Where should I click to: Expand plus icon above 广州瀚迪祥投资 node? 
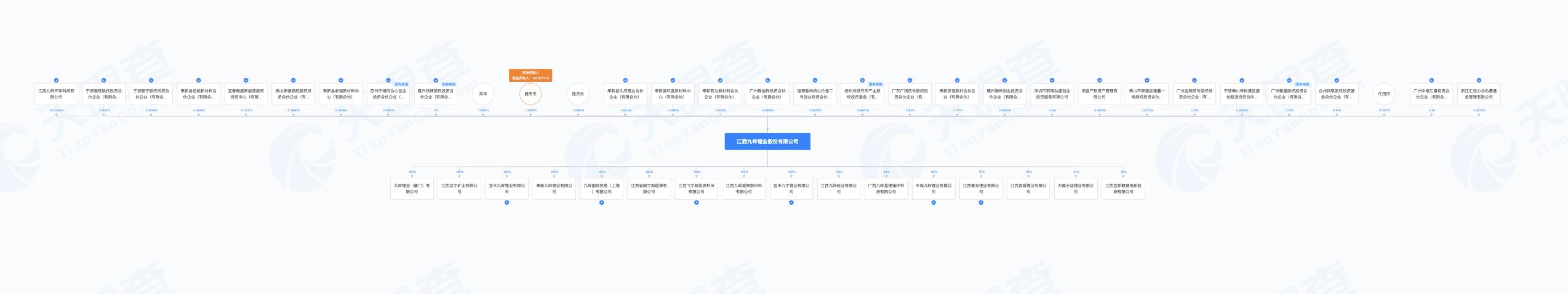(x=767, y=80)
